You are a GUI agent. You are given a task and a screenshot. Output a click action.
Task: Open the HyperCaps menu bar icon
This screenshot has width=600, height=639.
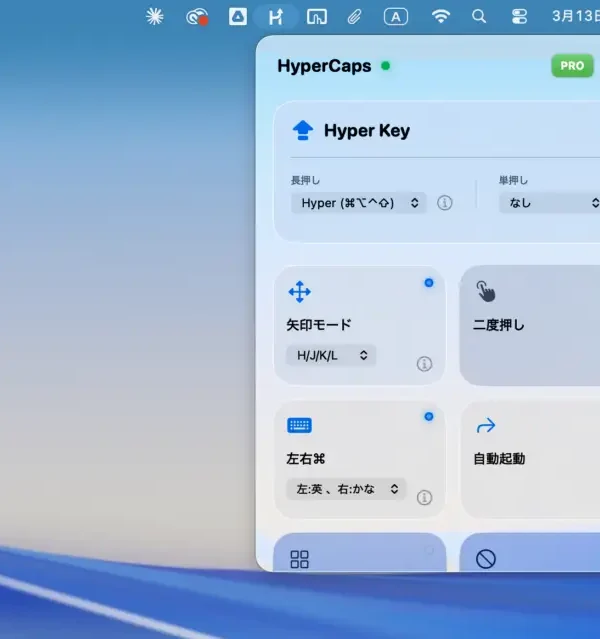(x=276, y=17)
